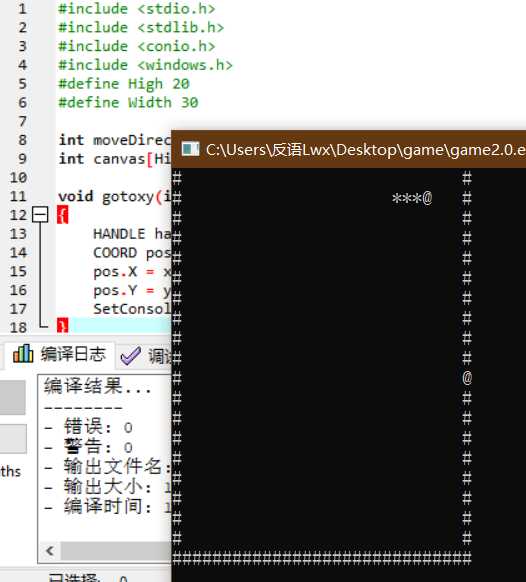Click the '输出大小' log entry

click(x=108, y=487)
